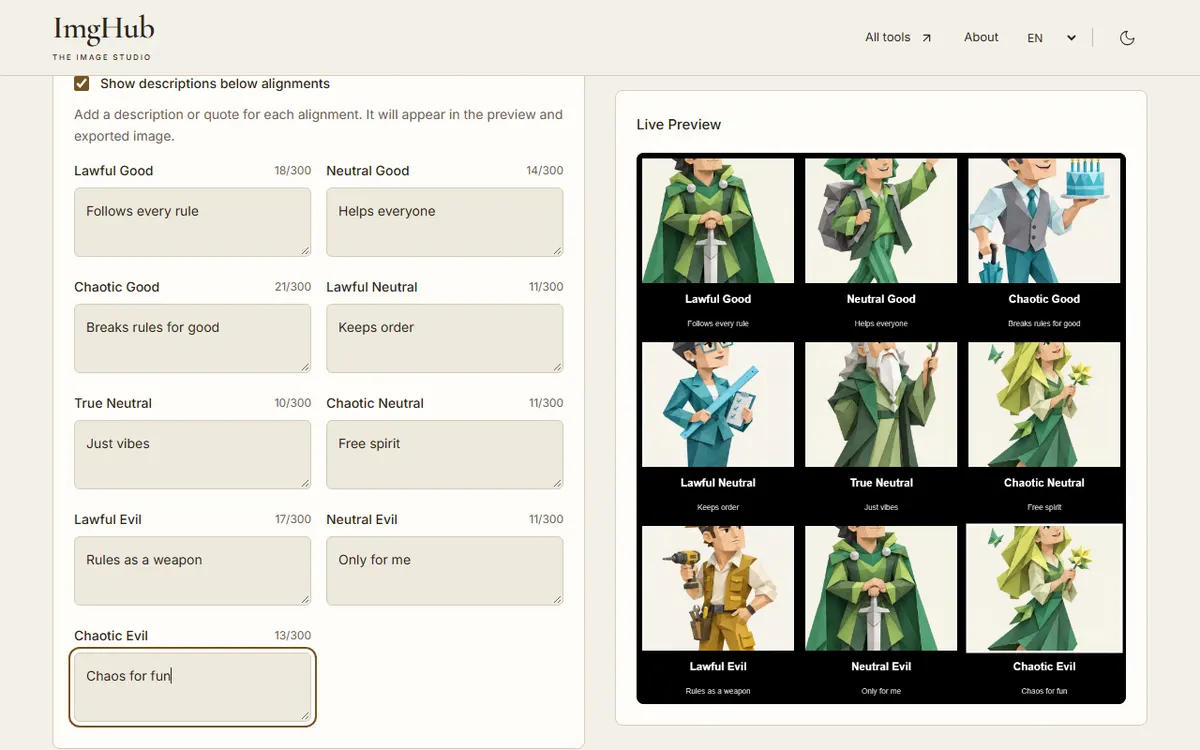Image resolution: width=1200 pixels, height=750 pixels.
Task: Click 'Follows every rule' preview caption
Action: coord(718,324)
